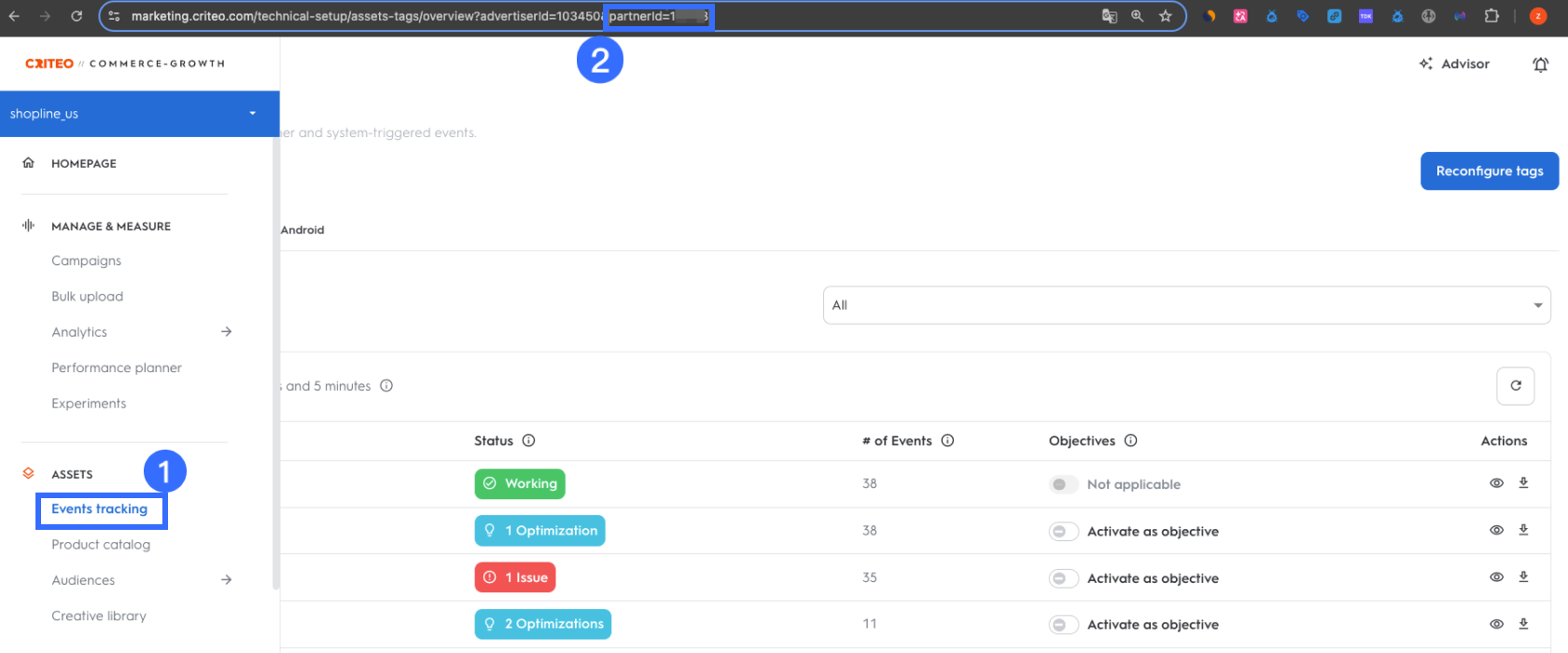Select Events tracking in the sidebar

pos(99,508)
